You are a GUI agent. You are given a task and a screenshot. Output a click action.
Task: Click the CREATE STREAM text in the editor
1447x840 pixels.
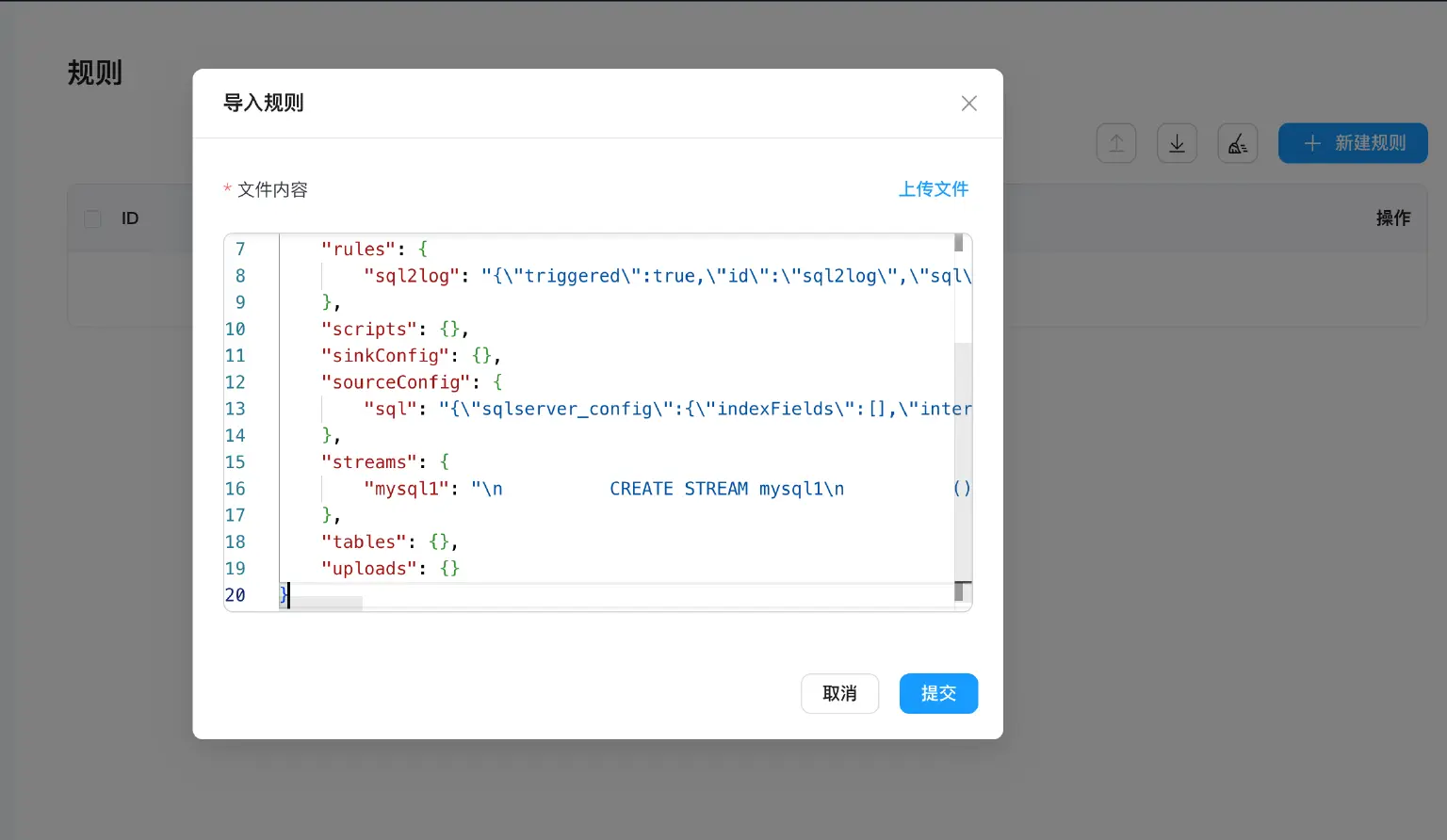click(x=678, y=489)
